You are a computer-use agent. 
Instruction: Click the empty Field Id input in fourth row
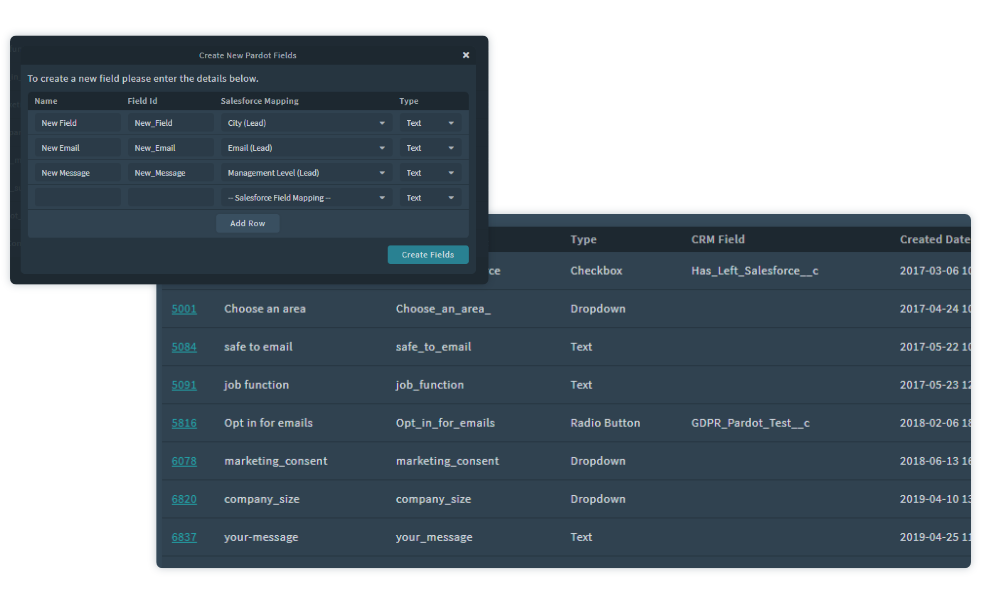pyautogui.click(x=171, y=198)
